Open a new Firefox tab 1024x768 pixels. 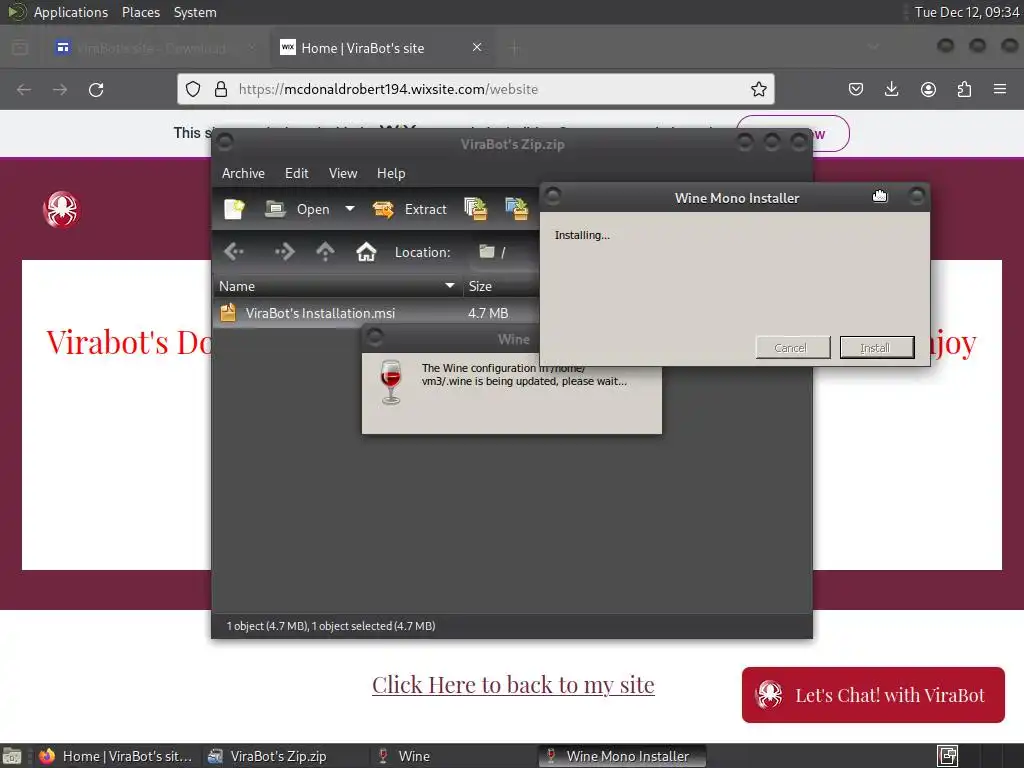pyautogui.click(x=514, y=48)
